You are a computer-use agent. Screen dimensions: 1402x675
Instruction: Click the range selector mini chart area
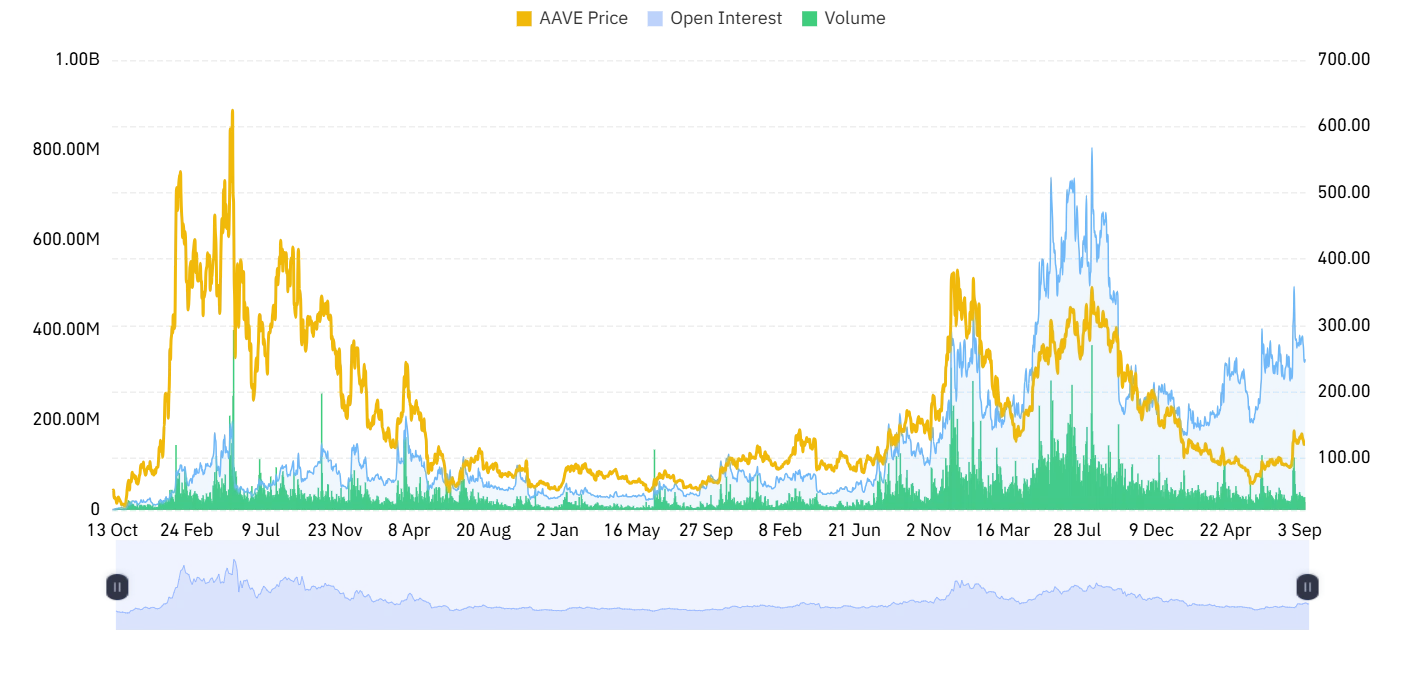point(712,585)
